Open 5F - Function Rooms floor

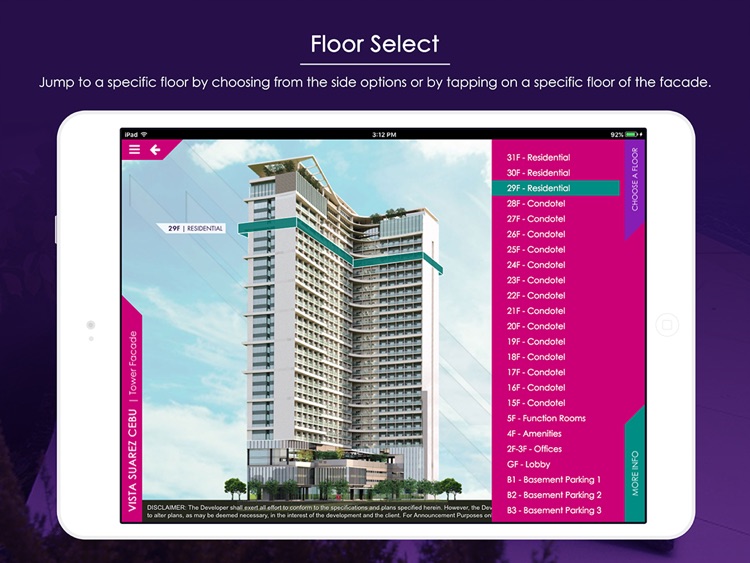click(546, 418)
